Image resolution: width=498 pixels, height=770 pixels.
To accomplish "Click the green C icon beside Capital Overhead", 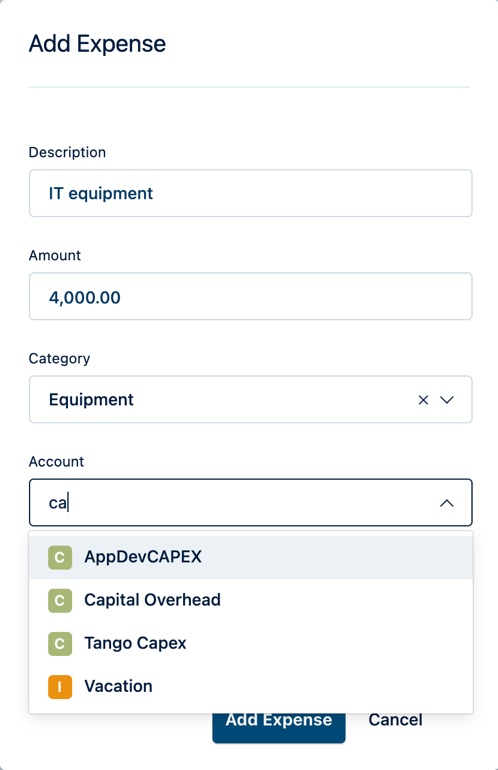I will click(x=60, y=601).
